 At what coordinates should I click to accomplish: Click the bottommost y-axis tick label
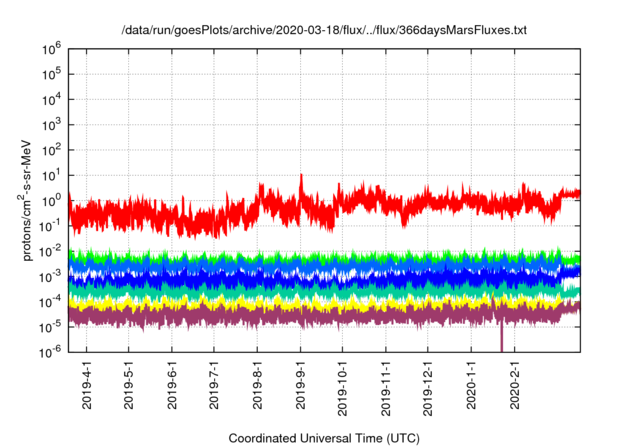tap(52, 352)
